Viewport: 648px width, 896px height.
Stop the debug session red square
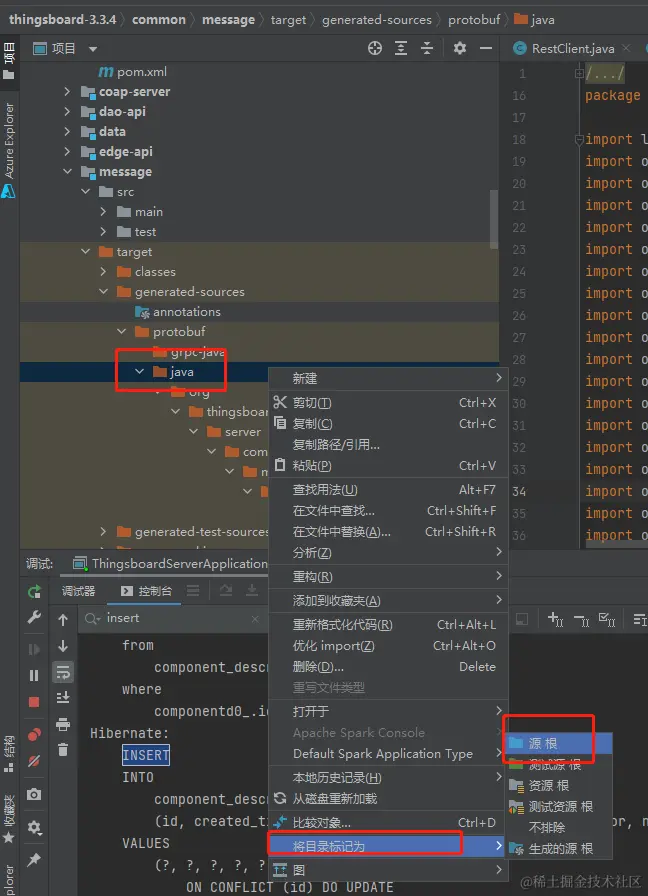(x=34, y=702)
